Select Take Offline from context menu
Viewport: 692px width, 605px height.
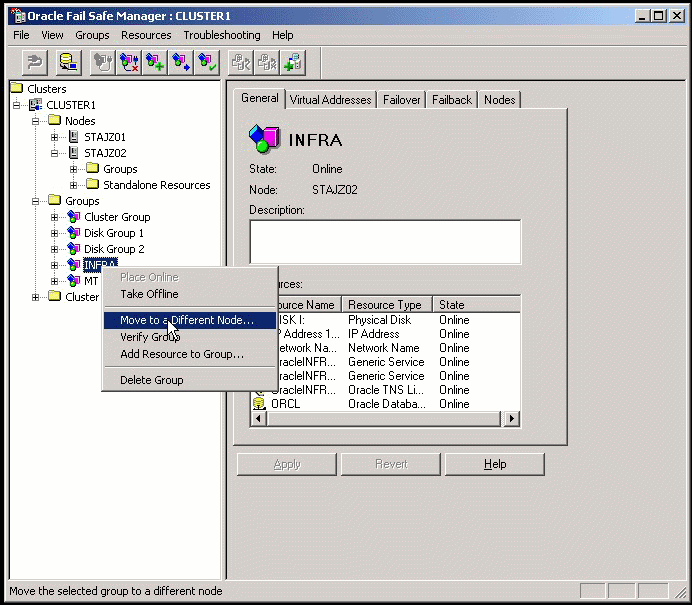(149, 294)
